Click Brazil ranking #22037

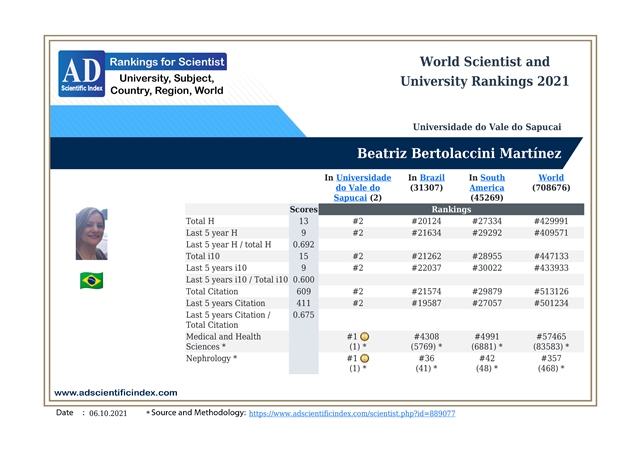click(x=427, y=268)
